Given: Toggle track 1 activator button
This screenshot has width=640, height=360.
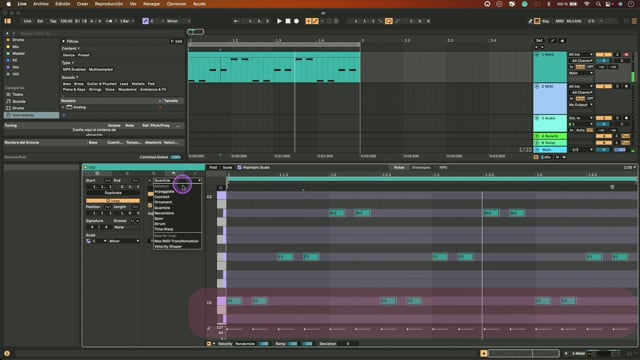Looking at the screenshot, I should (x=604, y=54).
